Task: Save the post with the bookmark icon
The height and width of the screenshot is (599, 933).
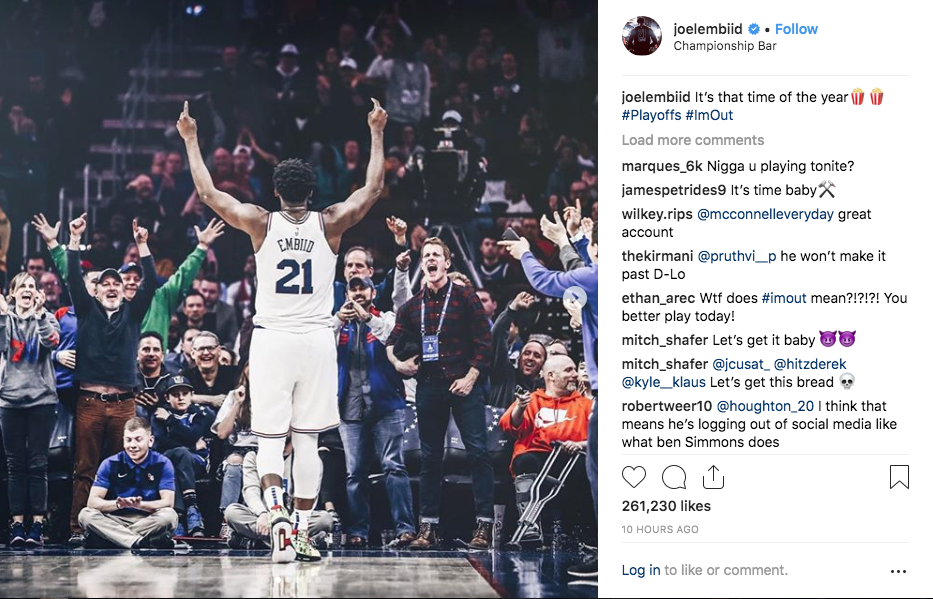Action: (x=899, y=476)
